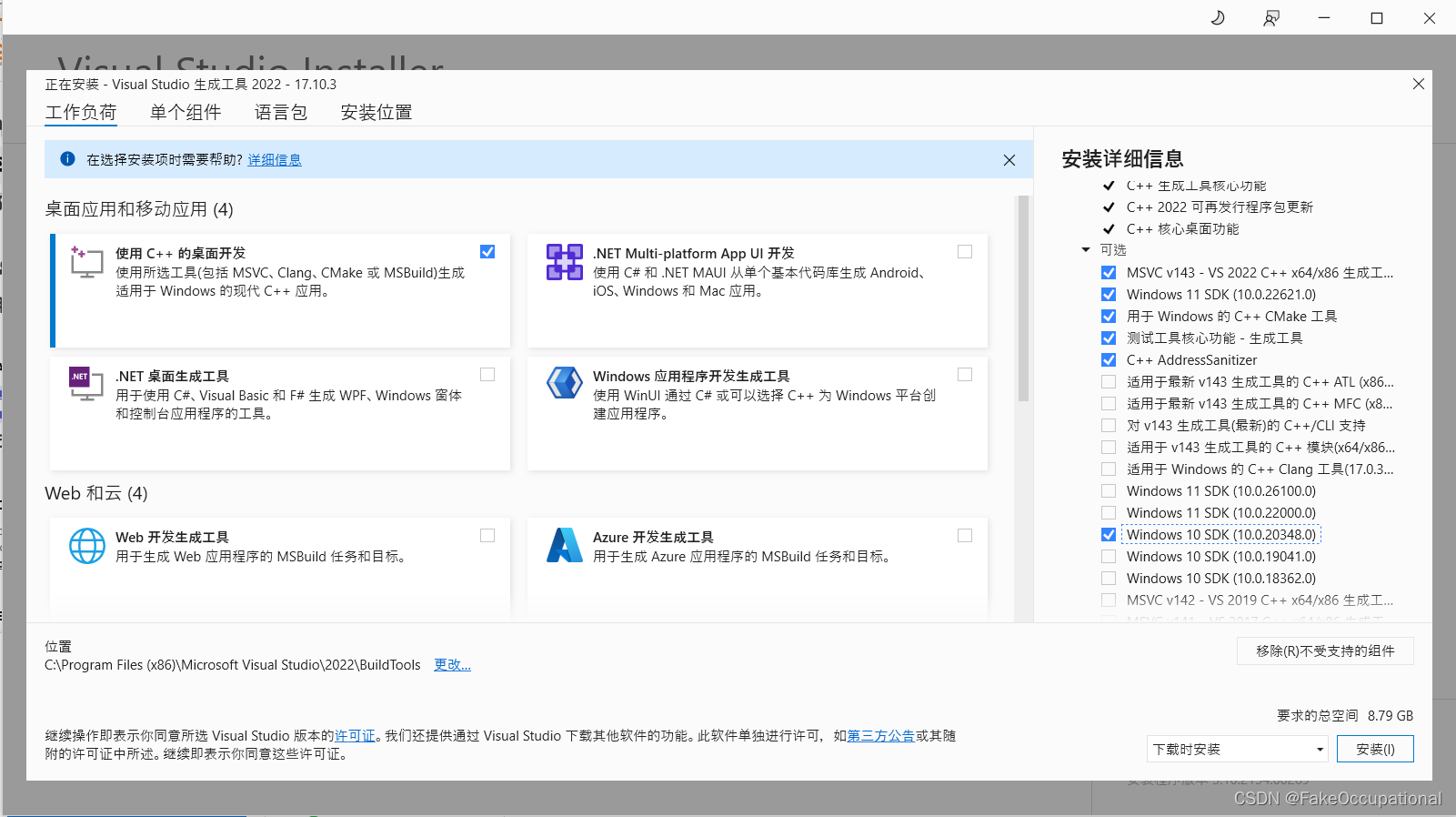The image size is (1456, 817).
Task: Check Windows 11 SDK (10.0.26100.0)
Action: [x=1109, y=491]
